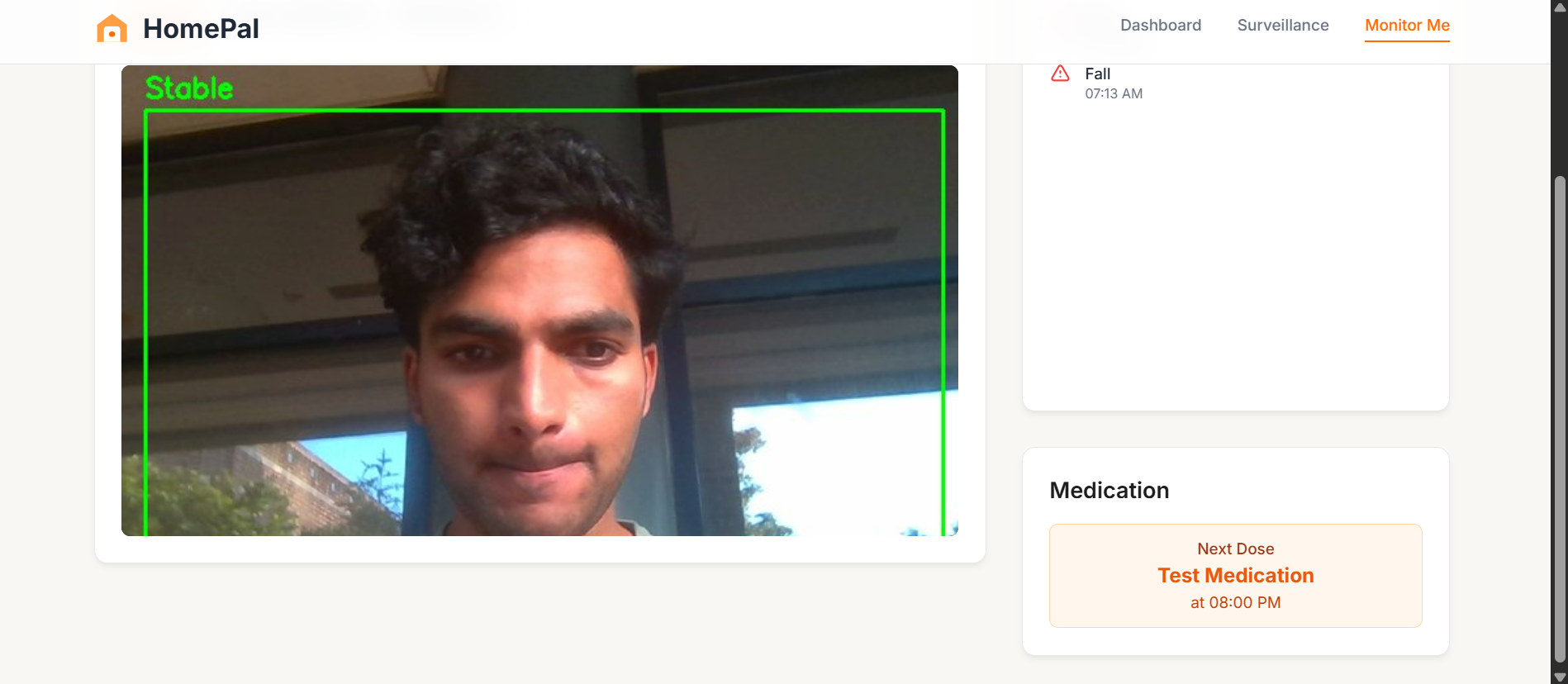
Task: Click the vertical scrollbar thumb
Action: [1560, 419]
